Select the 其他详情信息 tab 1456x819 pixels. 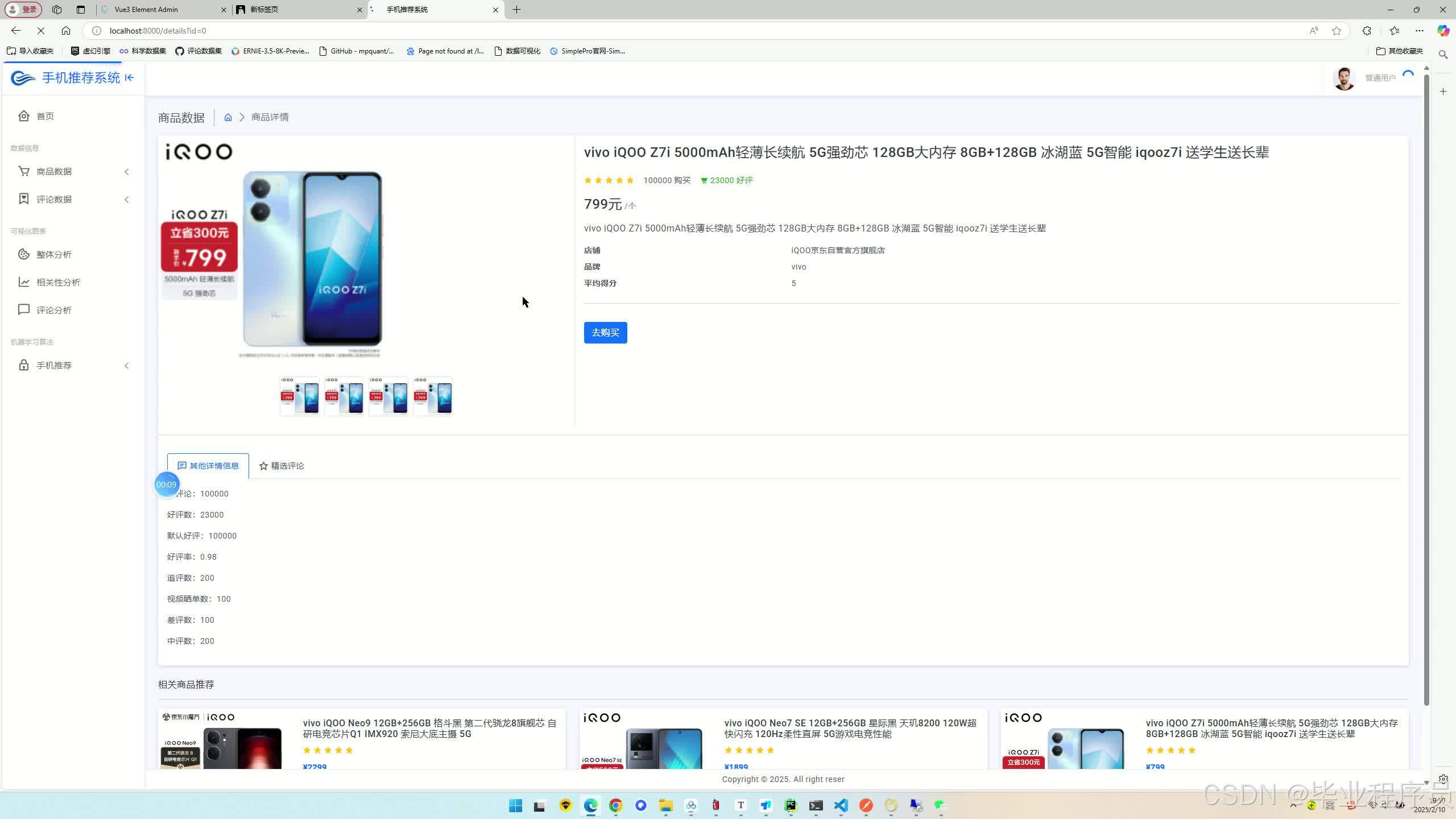tap(208, 466)
